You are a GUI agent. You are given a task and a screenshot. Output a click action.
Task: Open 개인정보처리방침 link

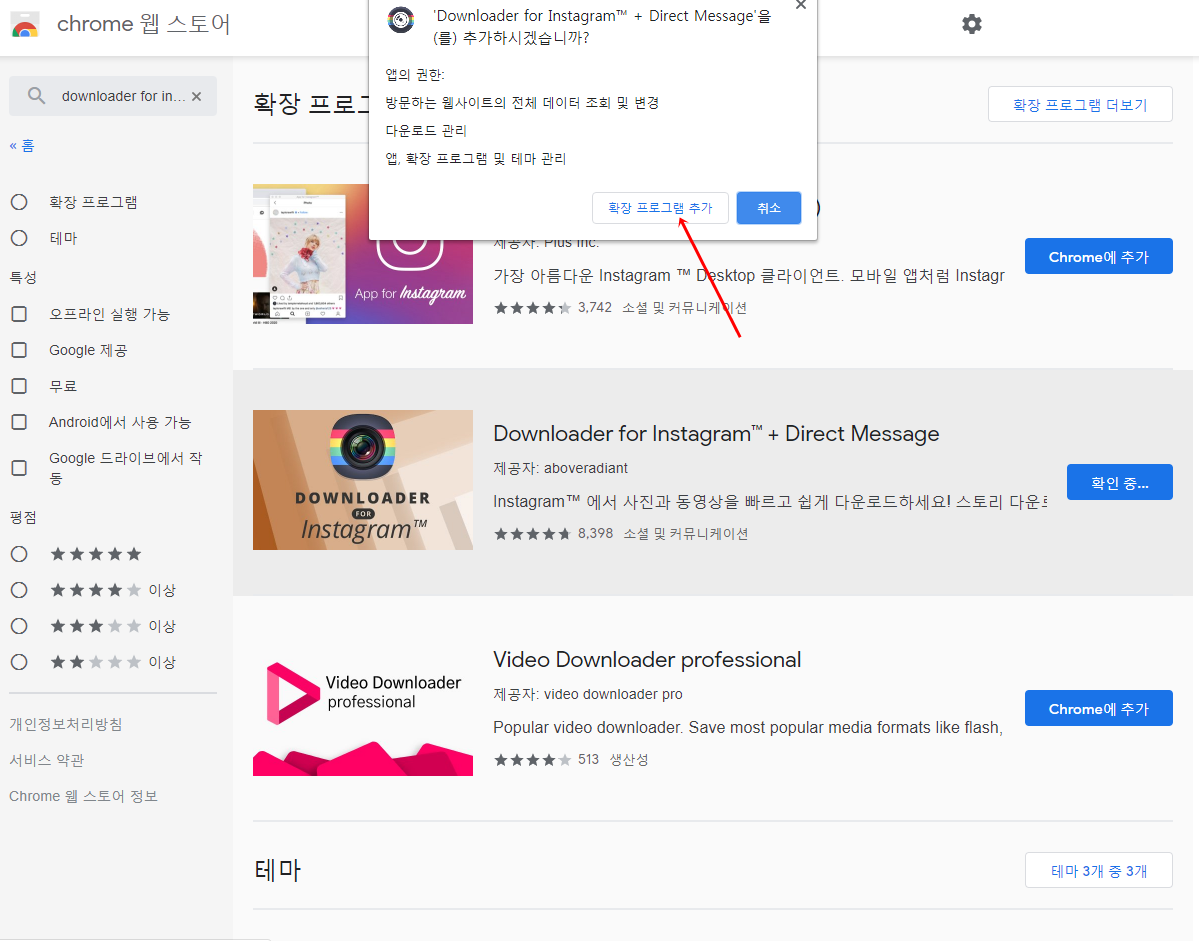pos(66,724)
